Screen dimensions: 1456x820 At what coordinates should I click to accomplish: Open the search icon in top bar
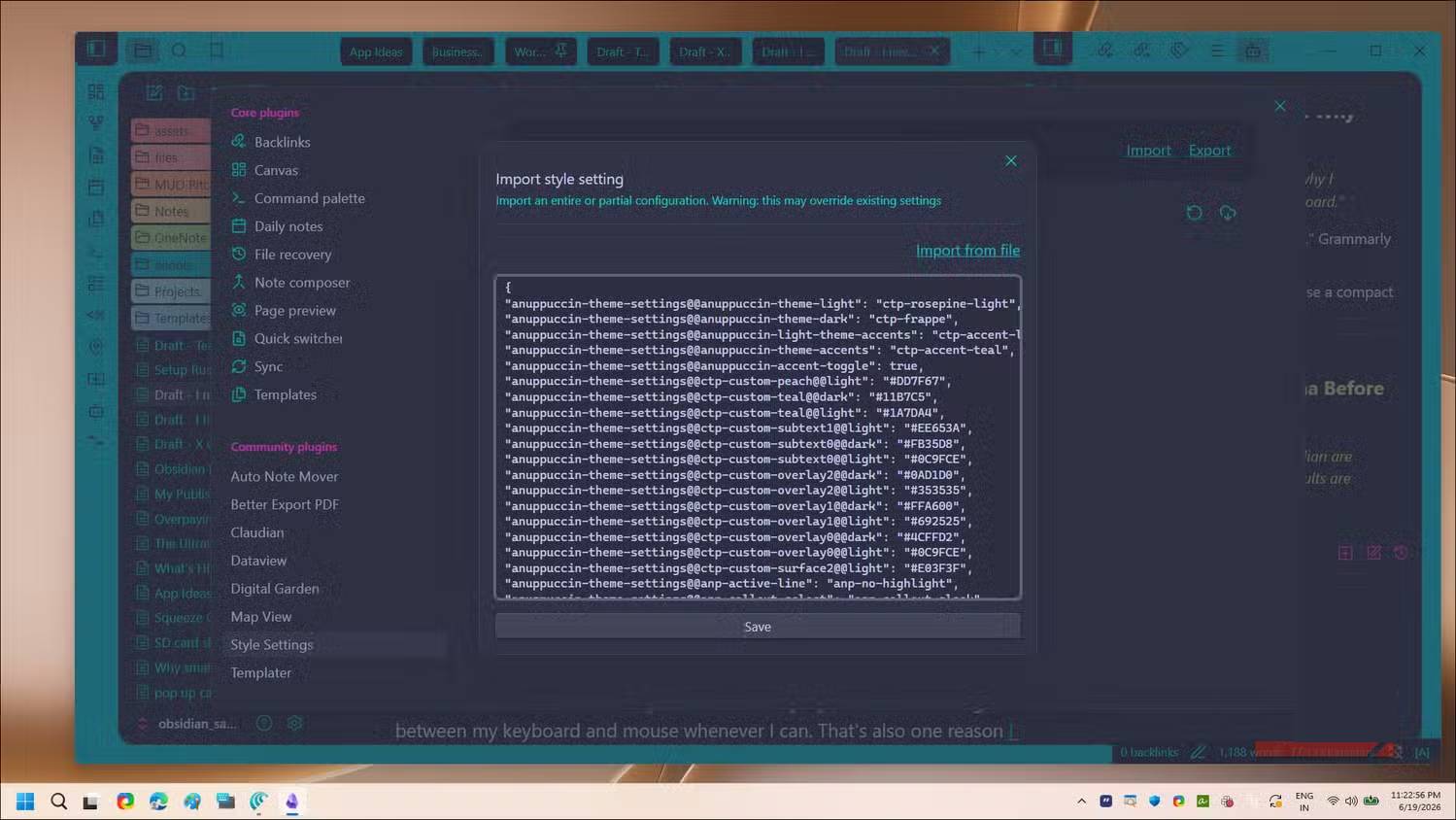pos(180,50)
